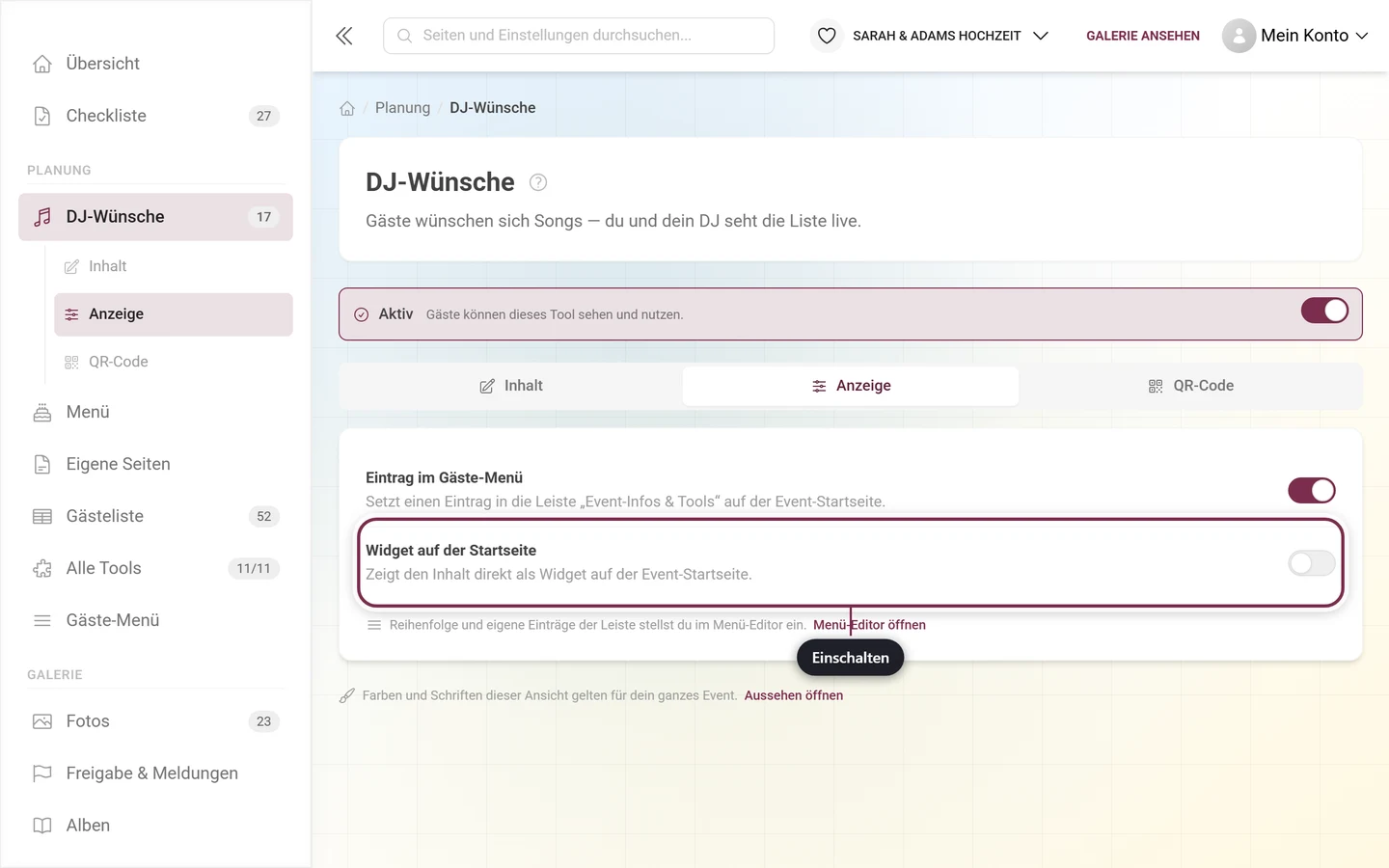Click the search magnifier icon
This screenshot has width=1389, height=868.
click(x=405, y=36)
